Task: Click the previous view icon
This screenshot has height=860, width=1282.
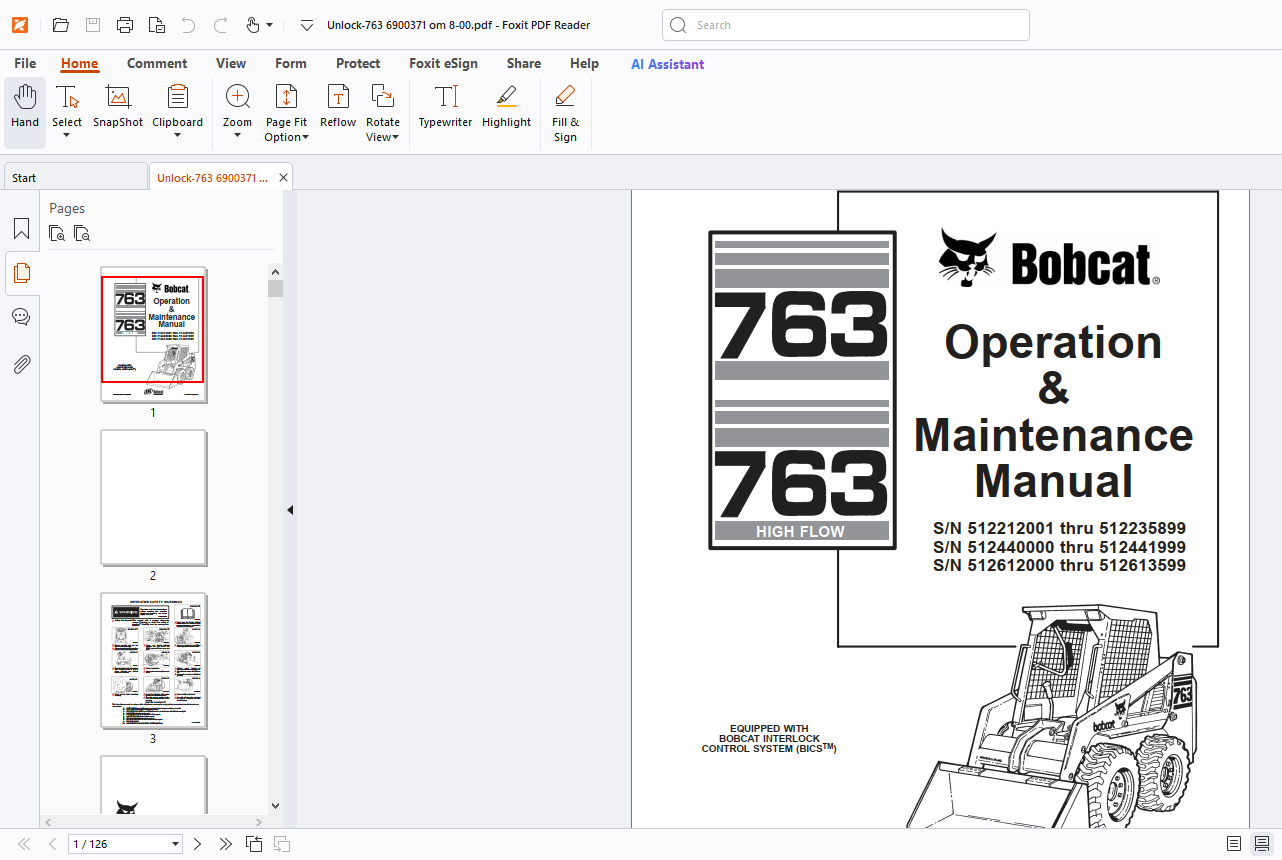Action: pos(254,844)
